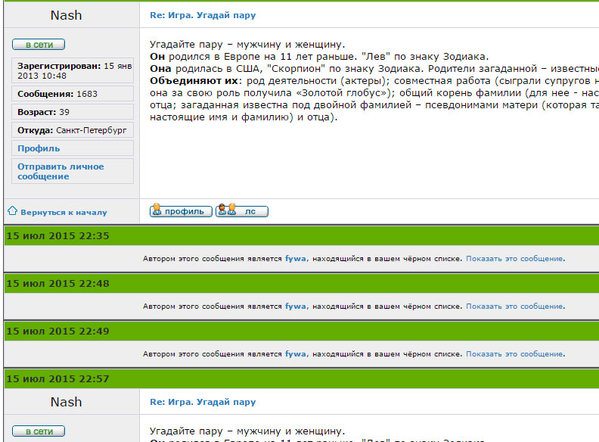Click the 'в сети' online status badge at top

[39, 44]
